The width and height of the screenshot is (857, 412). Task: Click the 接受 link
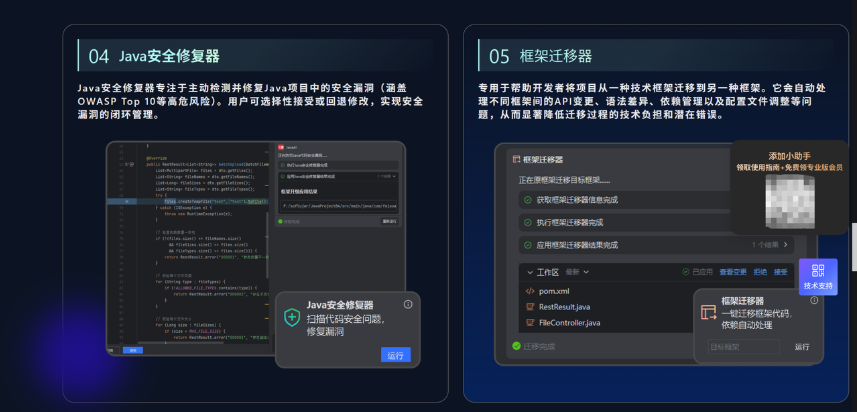point(780,272)
